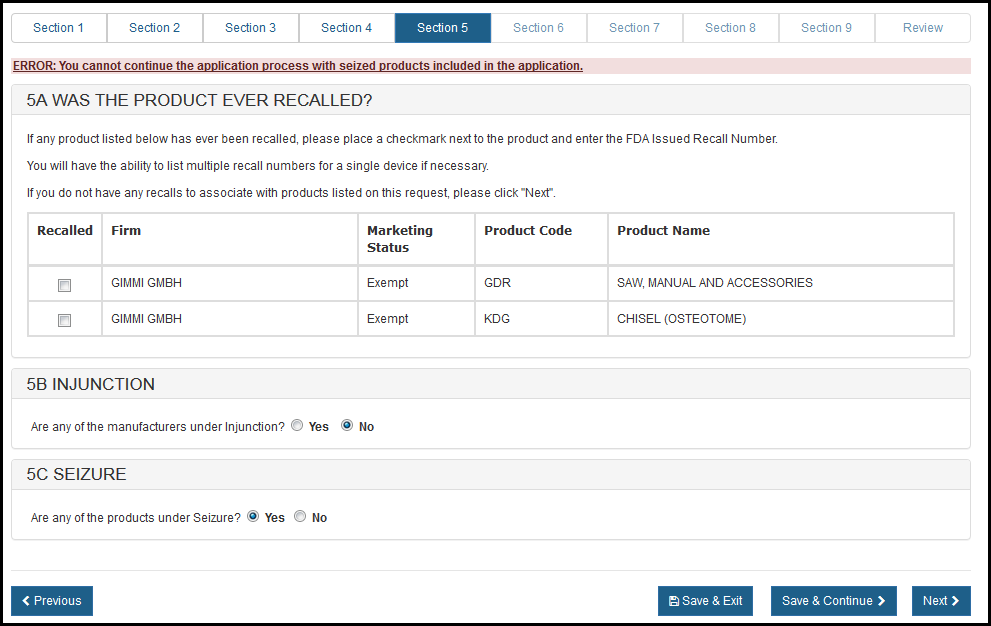
Task: Choose Yes for products under Seizure
Action: [253, 517]
